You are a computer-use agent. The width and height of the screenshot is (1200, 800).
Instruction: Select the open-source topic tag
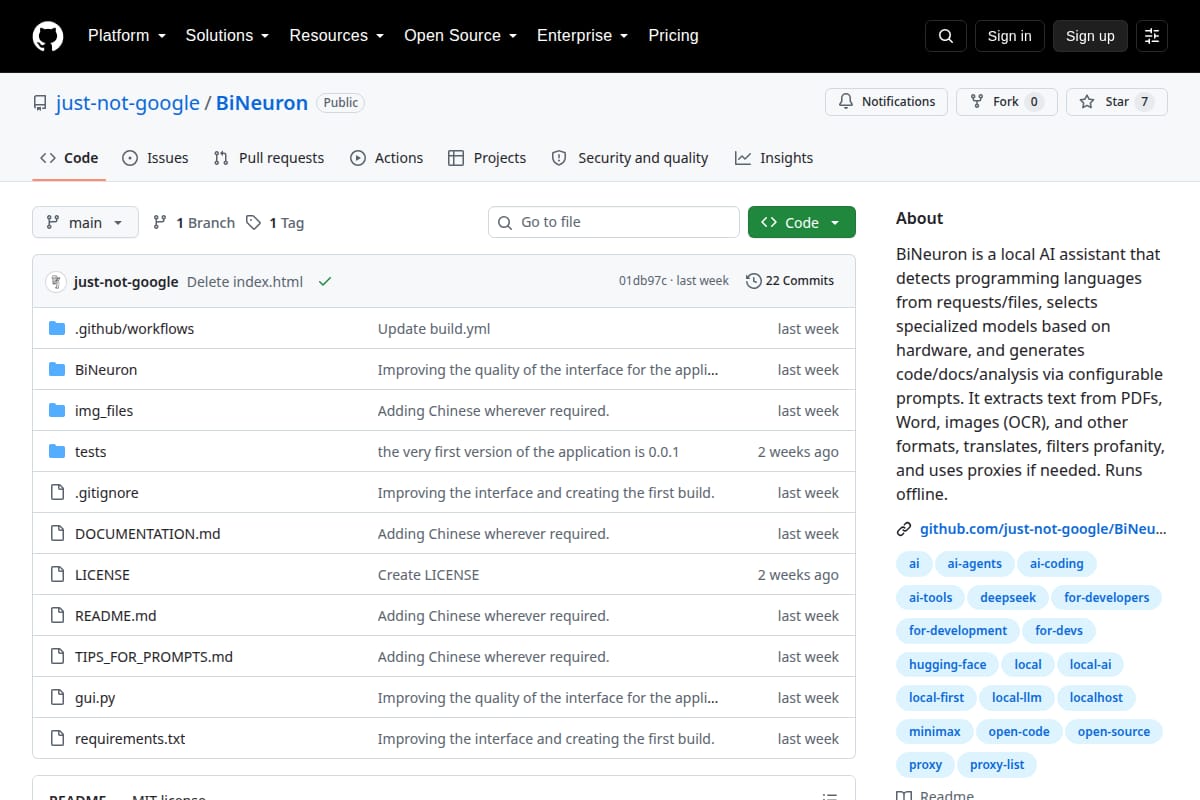click(x=1114, y=731)
